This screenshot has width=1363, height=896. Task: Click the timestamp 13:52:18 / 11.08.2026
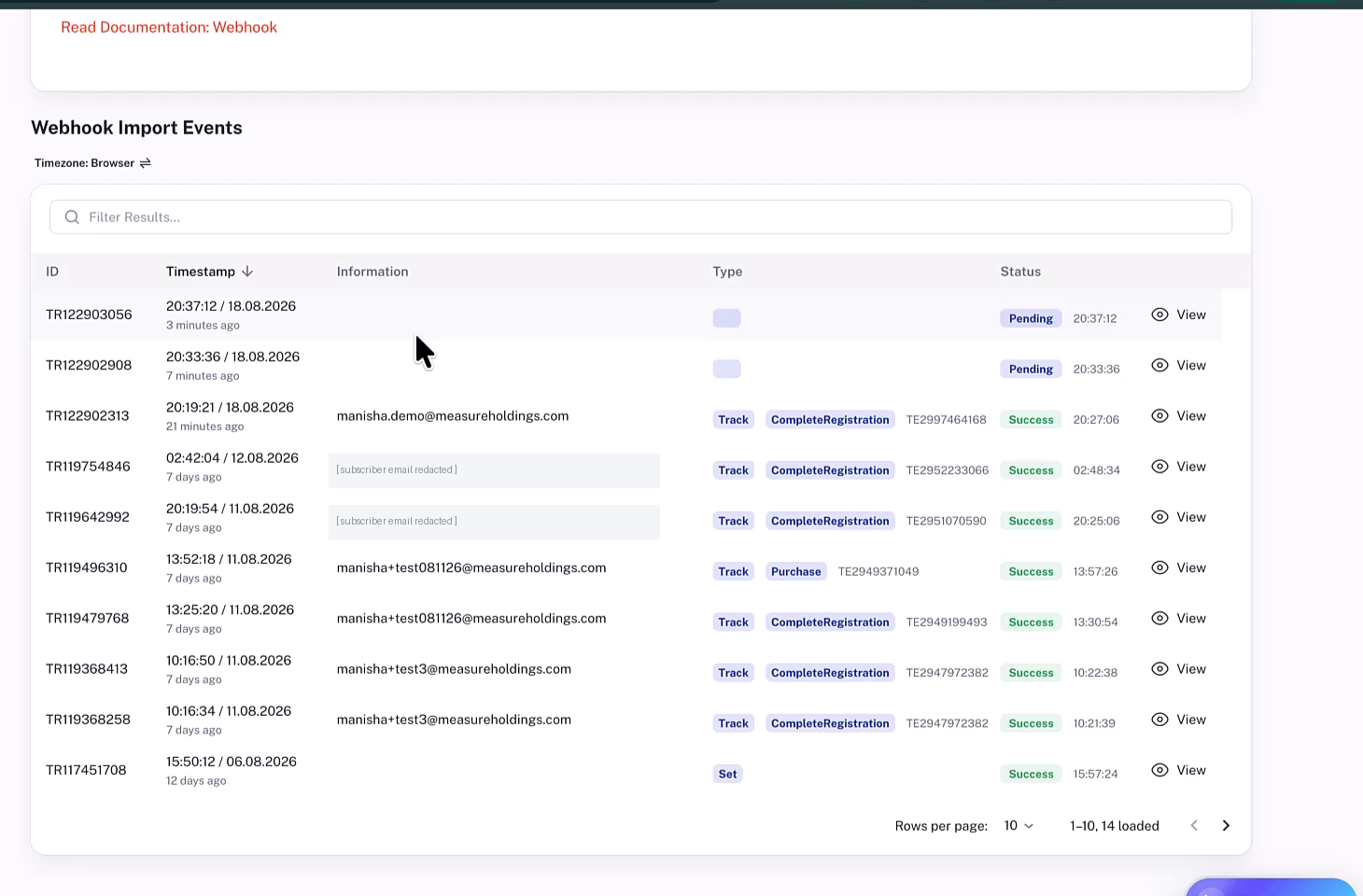point(229,559)
